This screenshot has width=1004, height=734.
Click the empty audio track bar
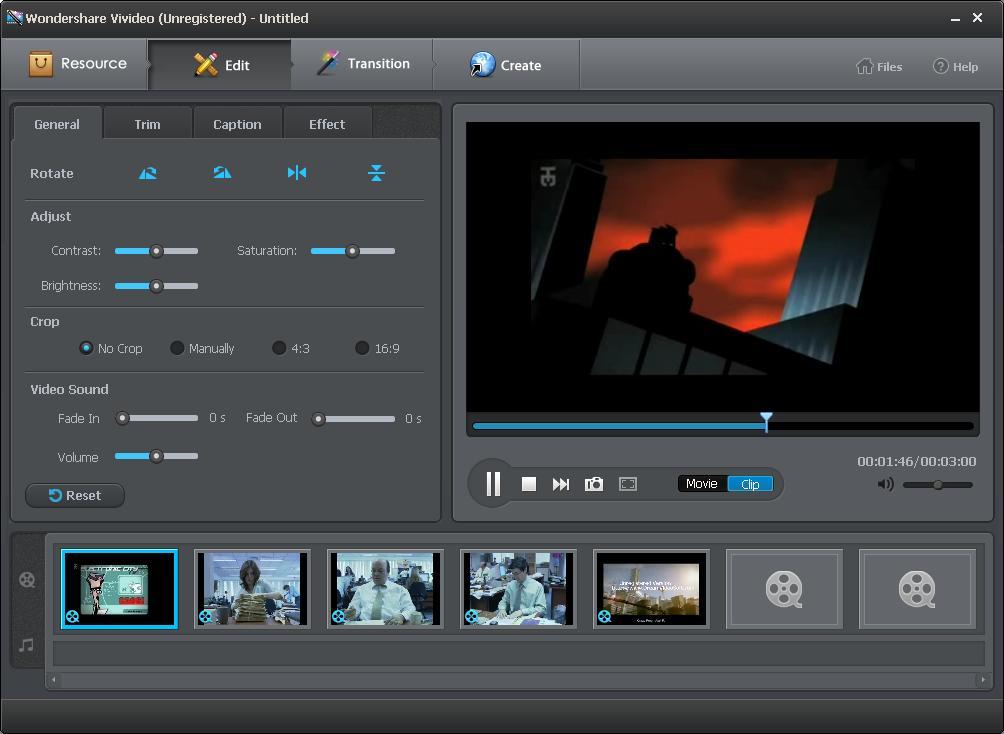coord(519,653)
